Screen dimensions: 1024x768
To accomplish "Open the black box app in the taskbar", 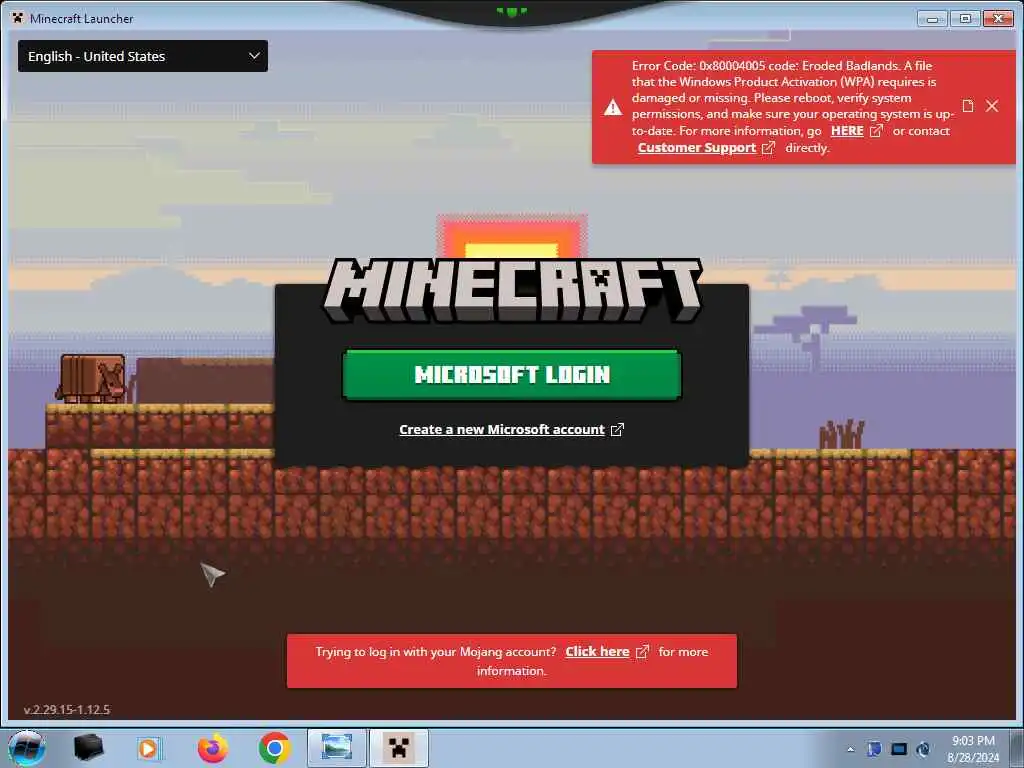I will tap(88, 748).
